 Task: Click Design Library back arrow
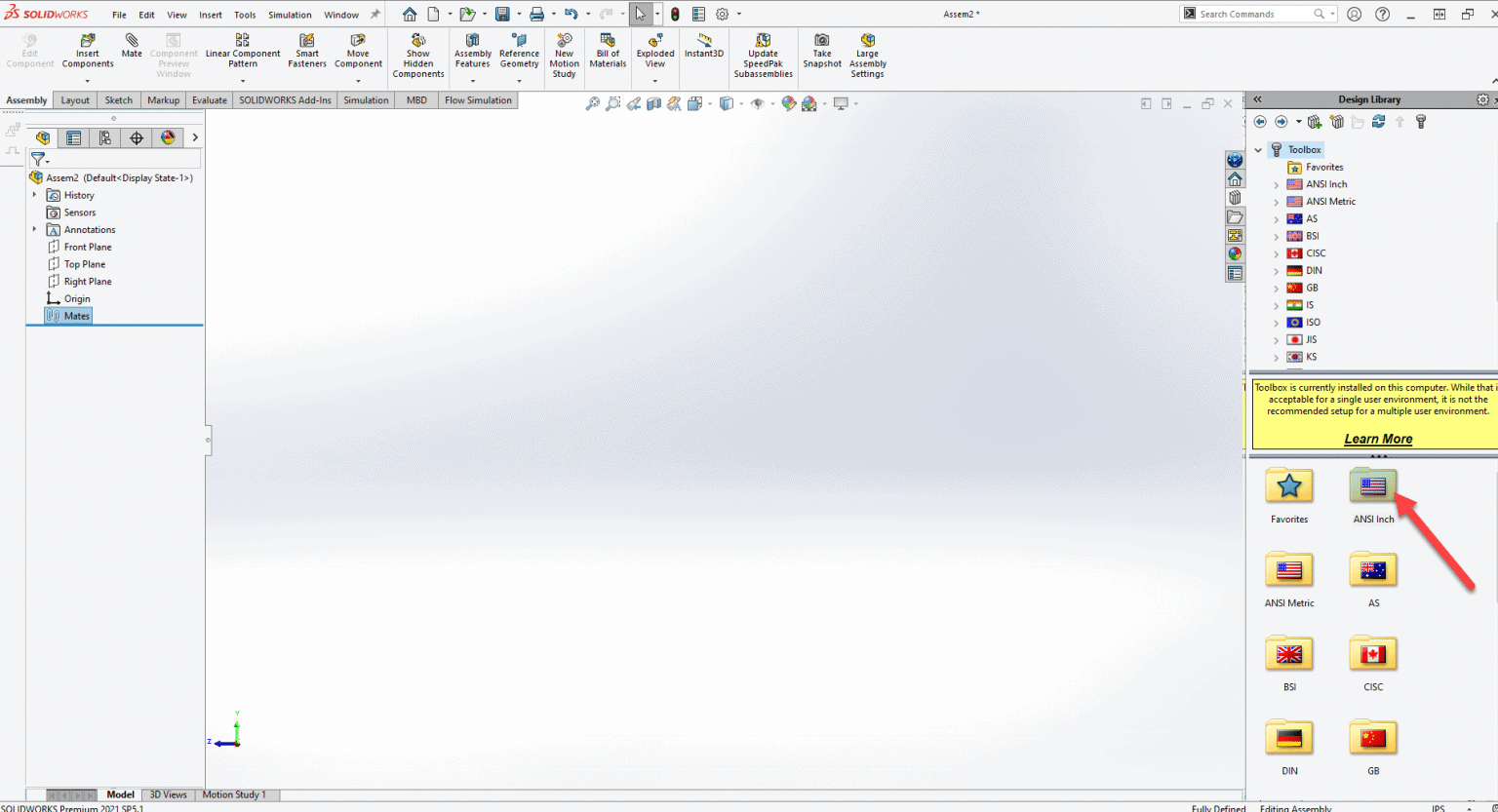click(x=1260, y=122)
